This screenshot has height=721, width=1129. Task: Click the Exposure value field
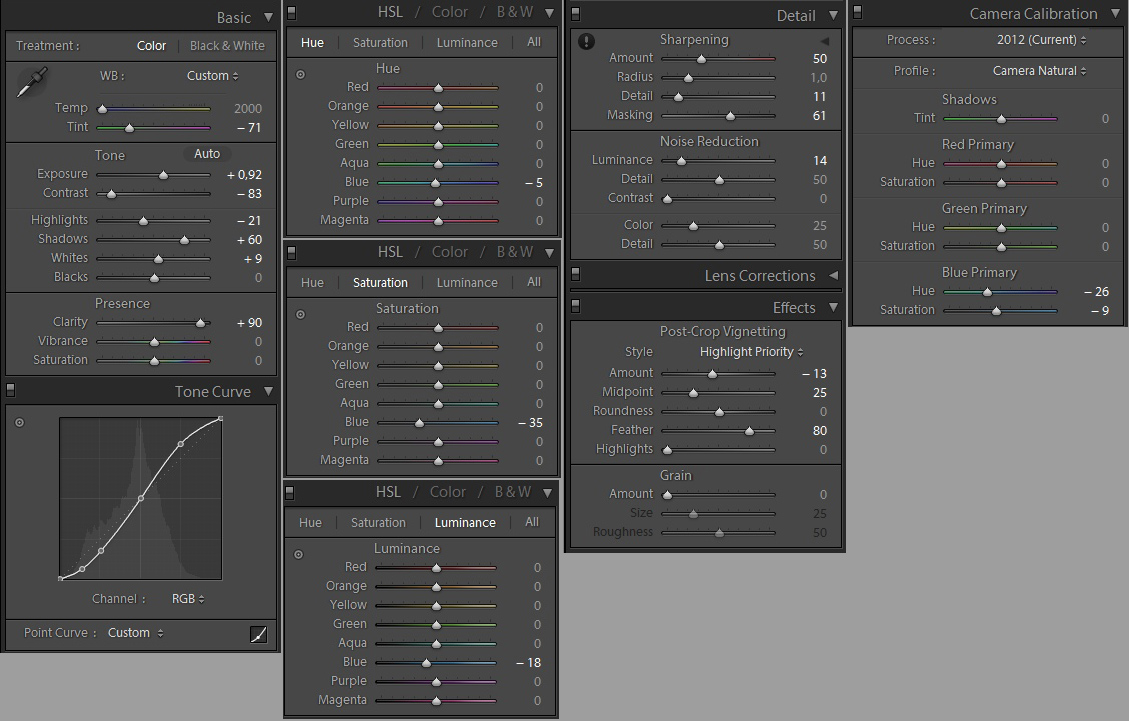click(x=244, y=175)
